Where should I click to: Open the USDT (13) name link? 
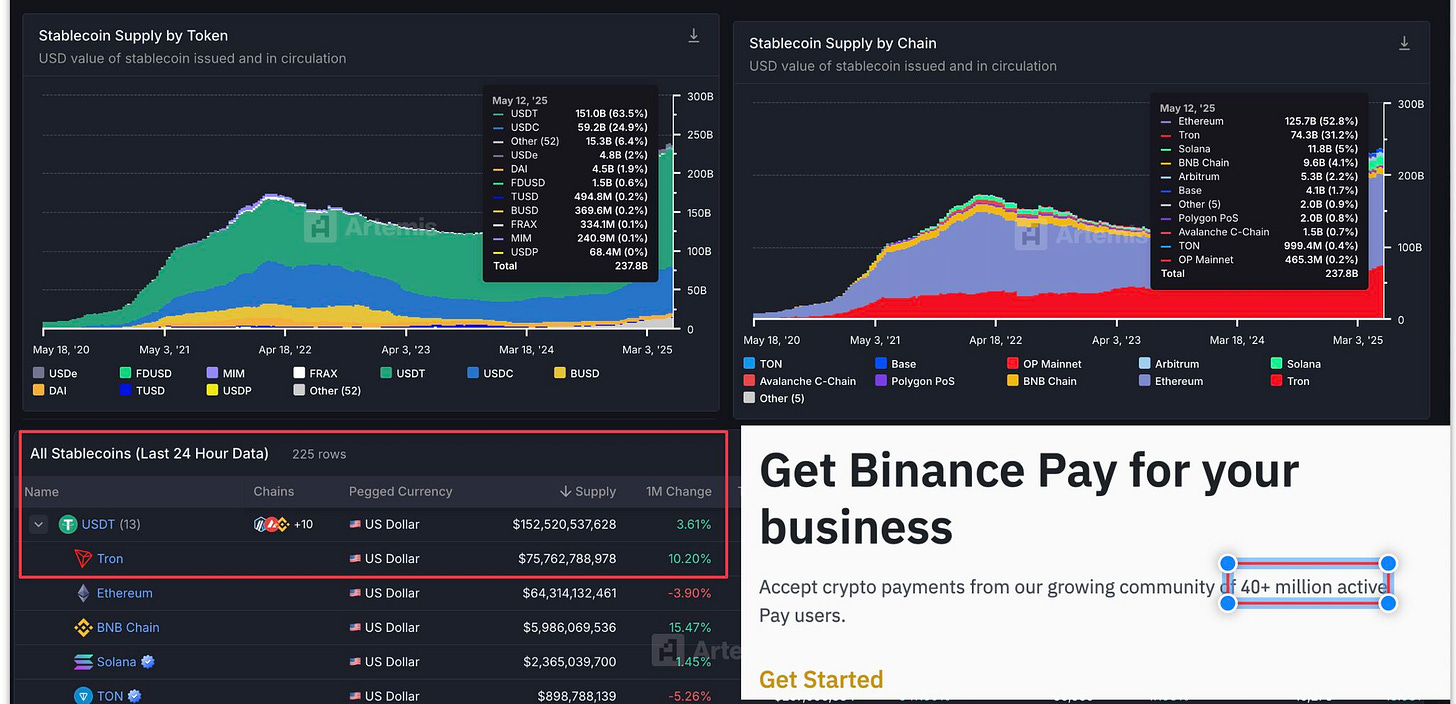112,524
